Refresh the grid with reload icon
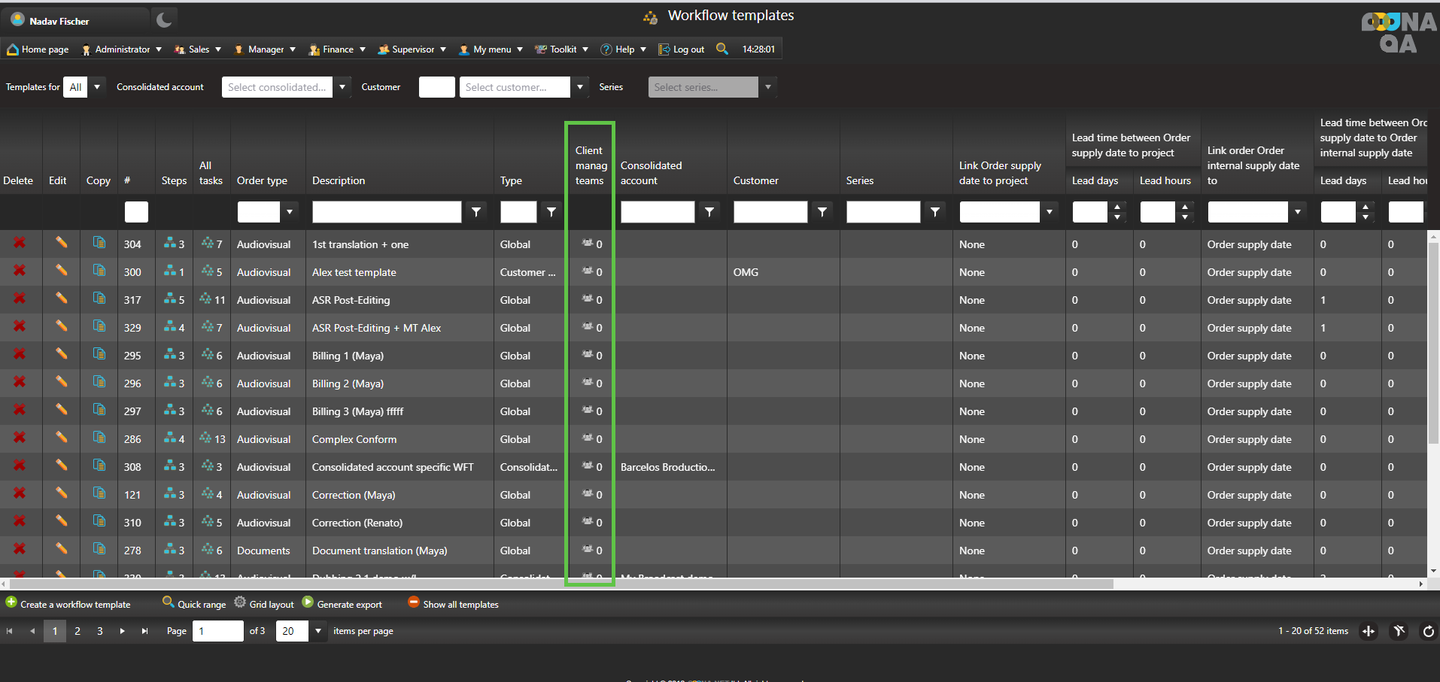Screen dimensions: 1440x682 click(x=1428, y=631)
